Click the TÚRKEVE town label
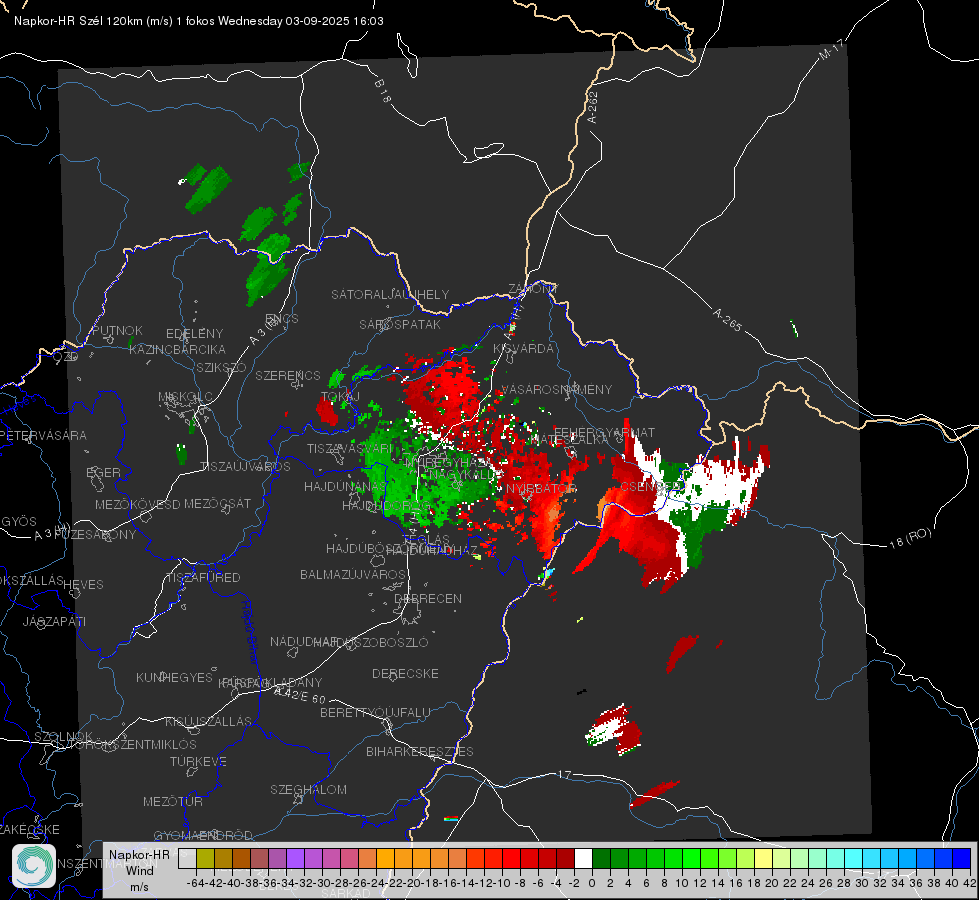 pyautogui.click(x=198, y=761)
